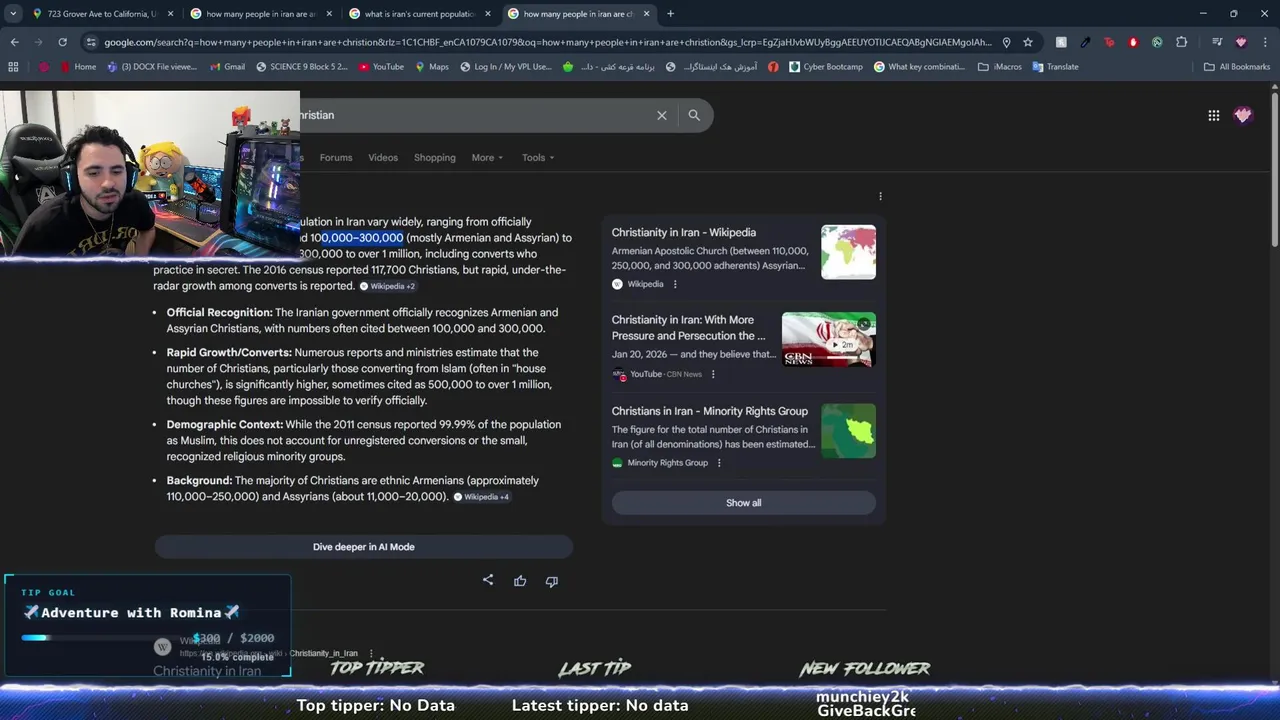The height and width of the screenshot is (720, 1280).
Task: Open the Home bookmark
Action: click(x=78, y=67)
